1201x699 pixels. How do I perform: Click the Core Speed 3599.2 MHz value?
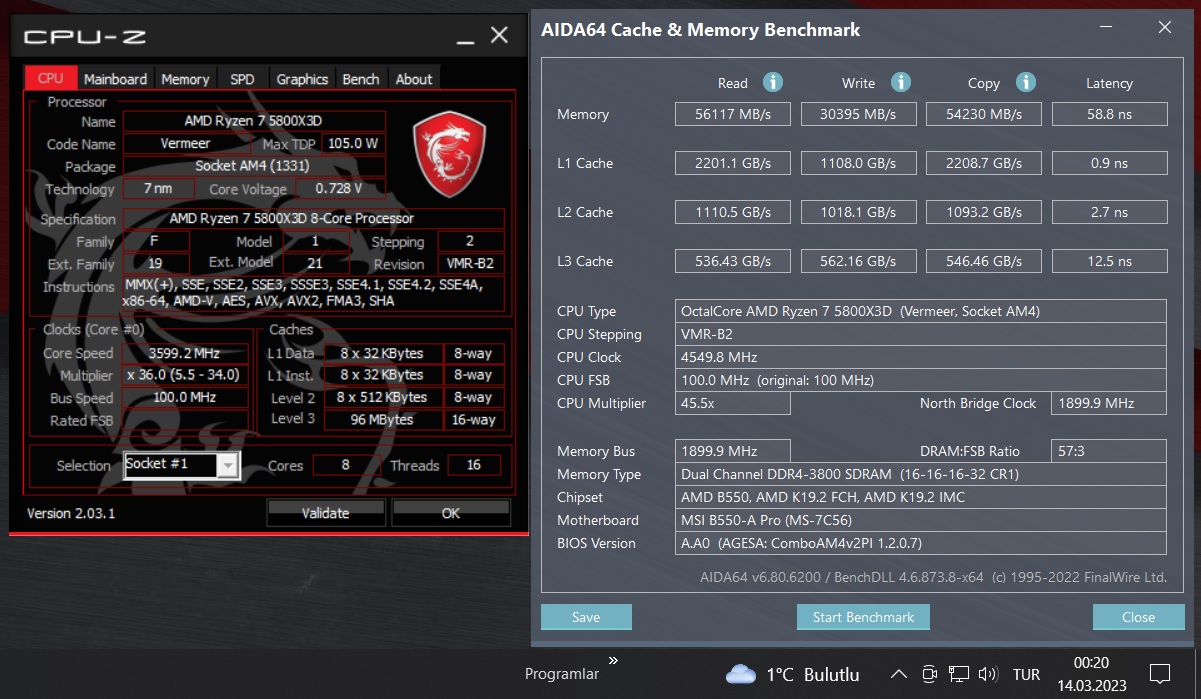tap(186, 352)
